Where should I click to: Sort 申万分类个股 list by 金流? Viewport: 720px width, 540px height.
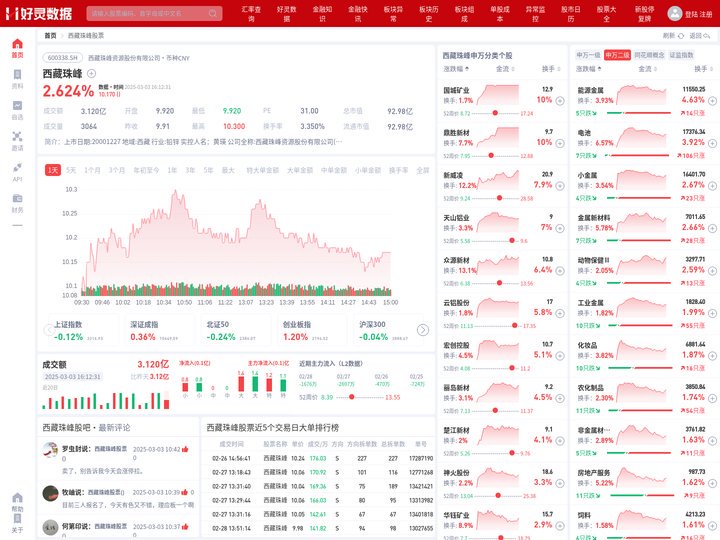pyautogui.click(x=505, y=69)
